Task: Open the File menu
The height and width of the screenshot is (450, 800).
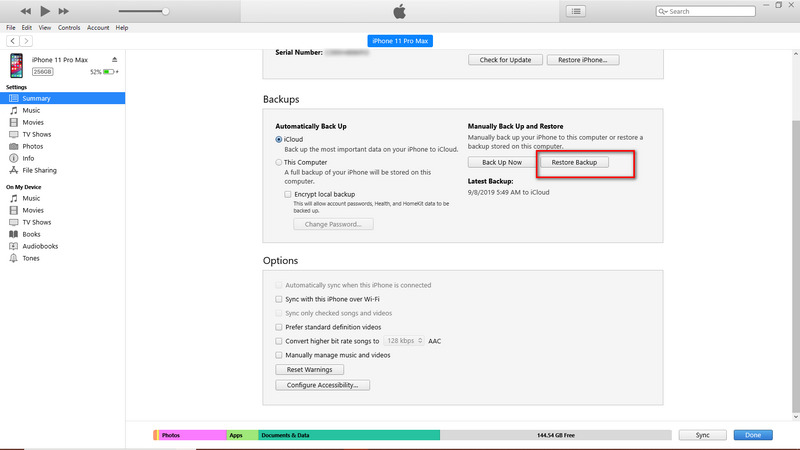Action: (x=11, y=28)
